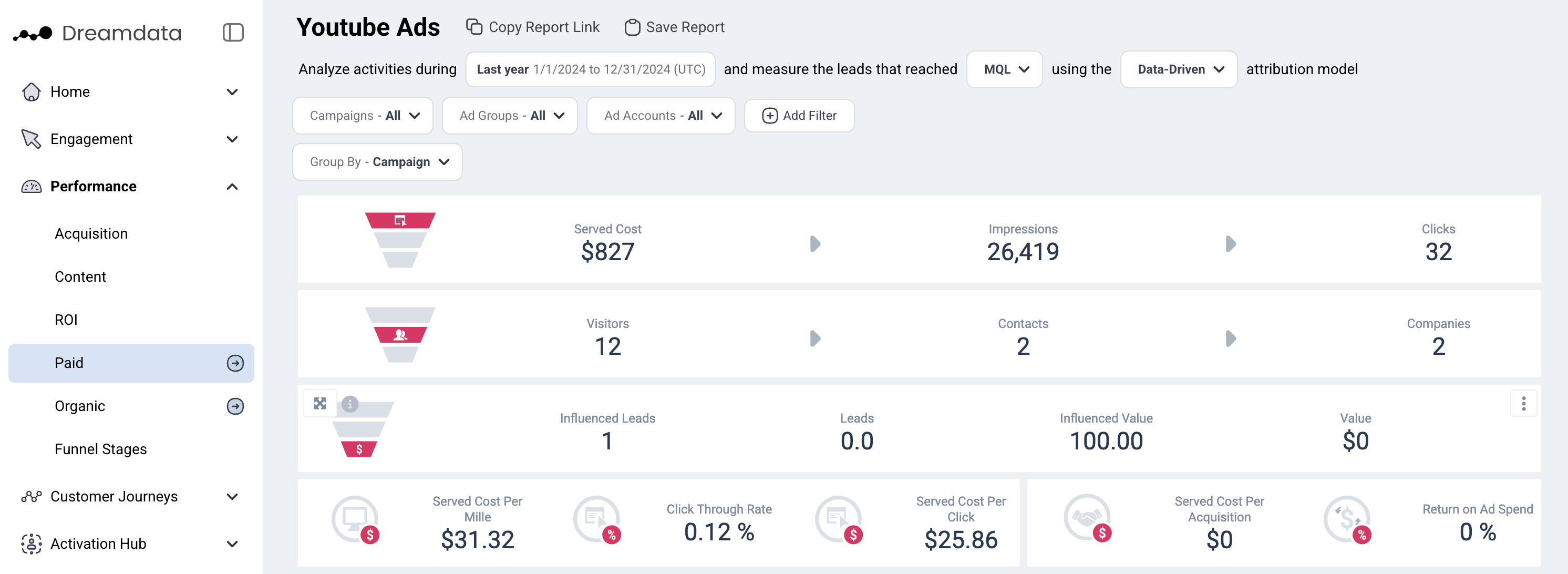Click Copy Report Link
1568x574 pixels.
533,27
